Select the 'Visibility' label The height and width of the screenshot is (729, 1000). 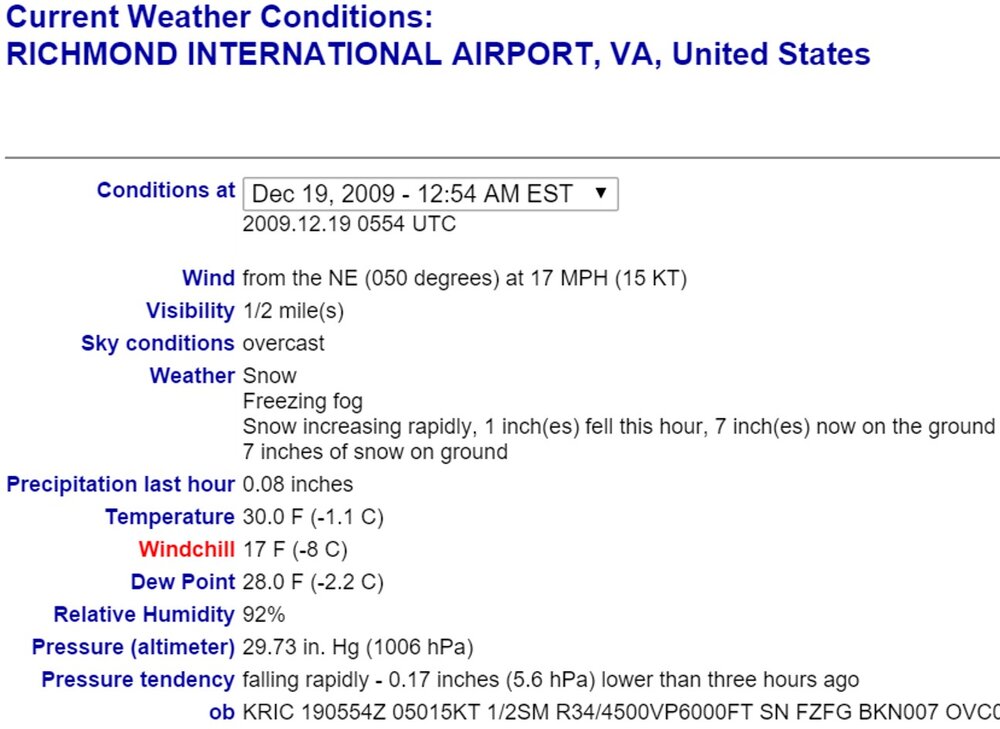pyautogui.click(x=191, y=311)
